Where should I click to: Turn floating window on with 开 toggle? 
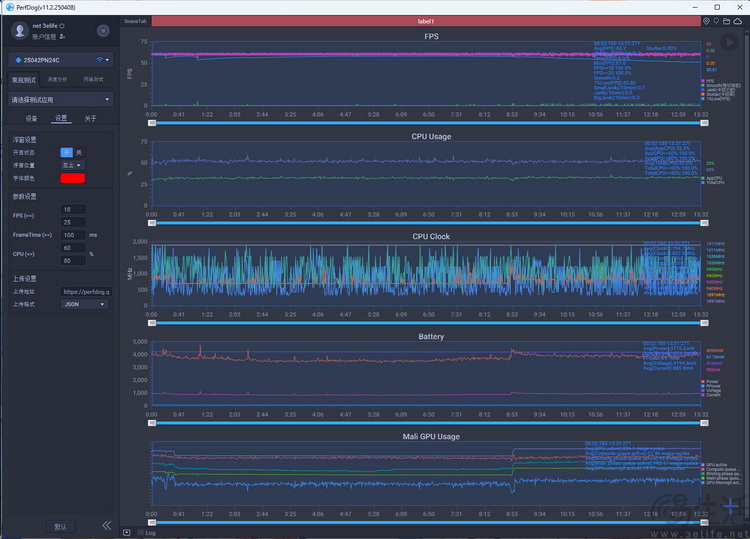(x=66, y=153)
